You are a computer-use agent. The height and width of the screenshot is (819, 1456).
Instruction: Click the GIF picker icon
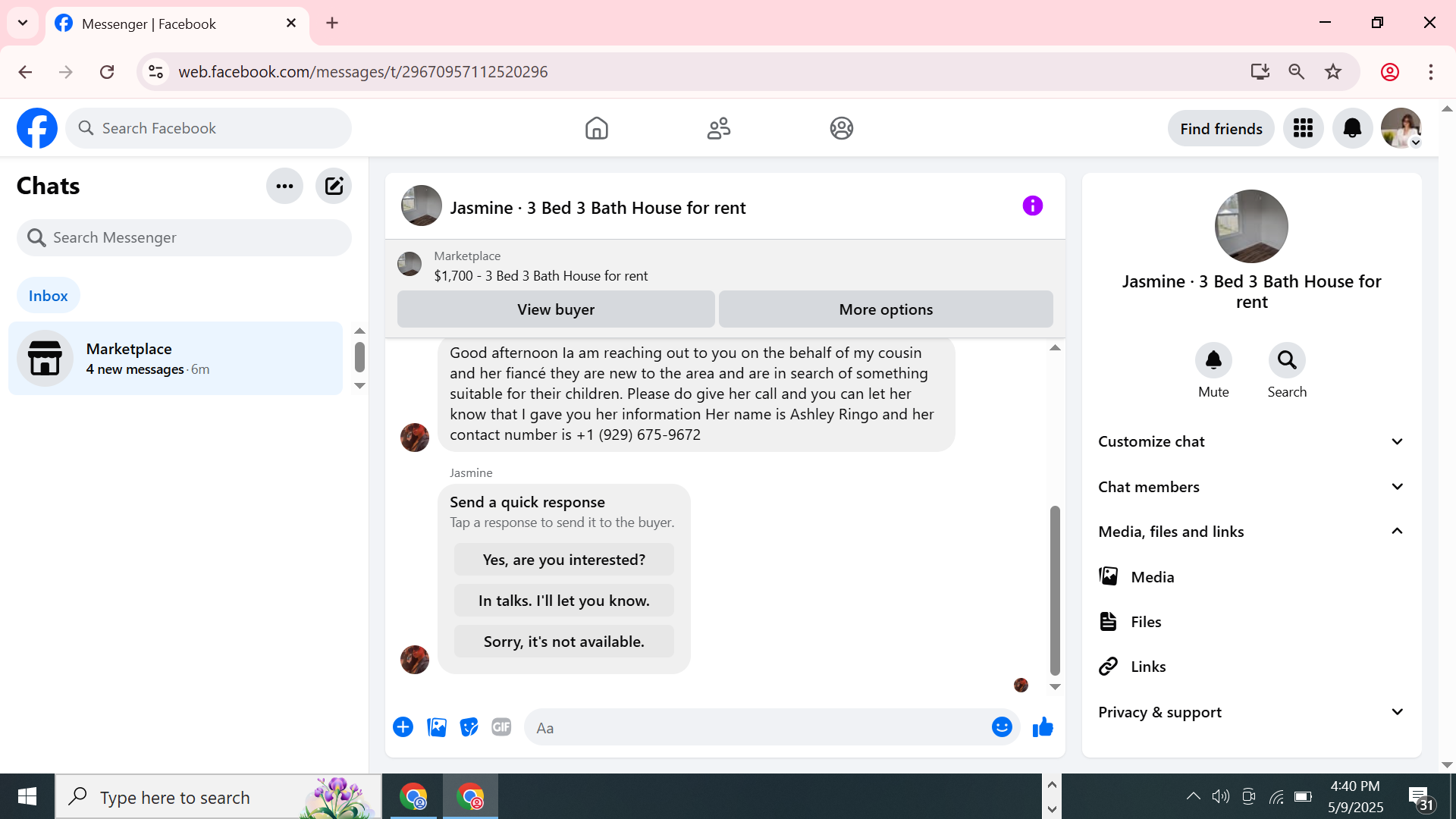coord(501,727)
